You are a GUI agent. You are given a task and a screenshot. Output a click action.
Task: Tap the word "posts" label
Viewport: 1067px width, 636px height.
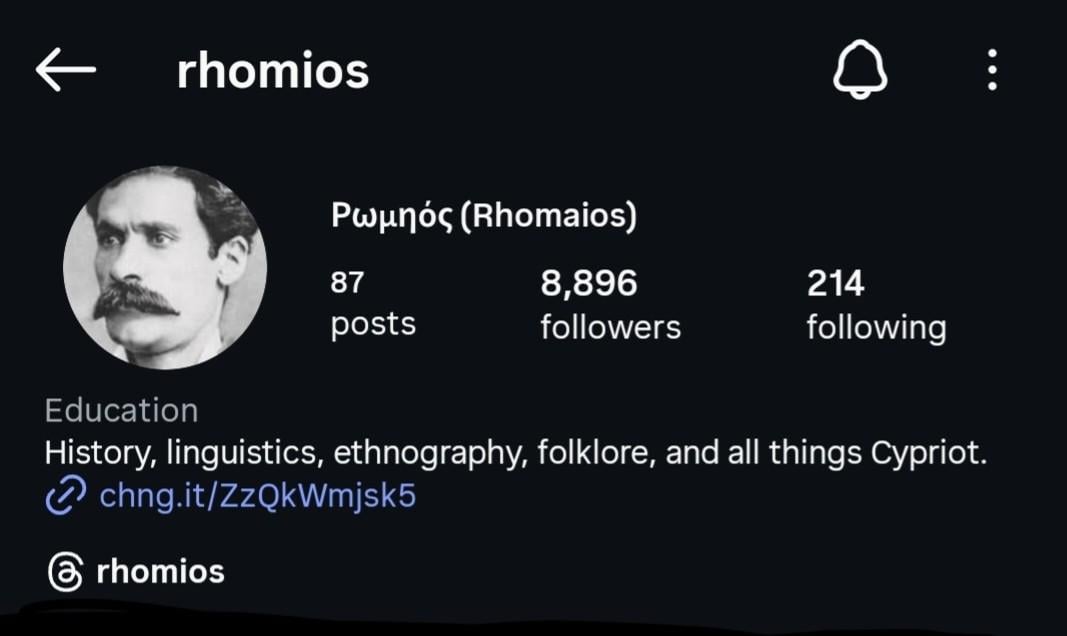click(373, 325)
